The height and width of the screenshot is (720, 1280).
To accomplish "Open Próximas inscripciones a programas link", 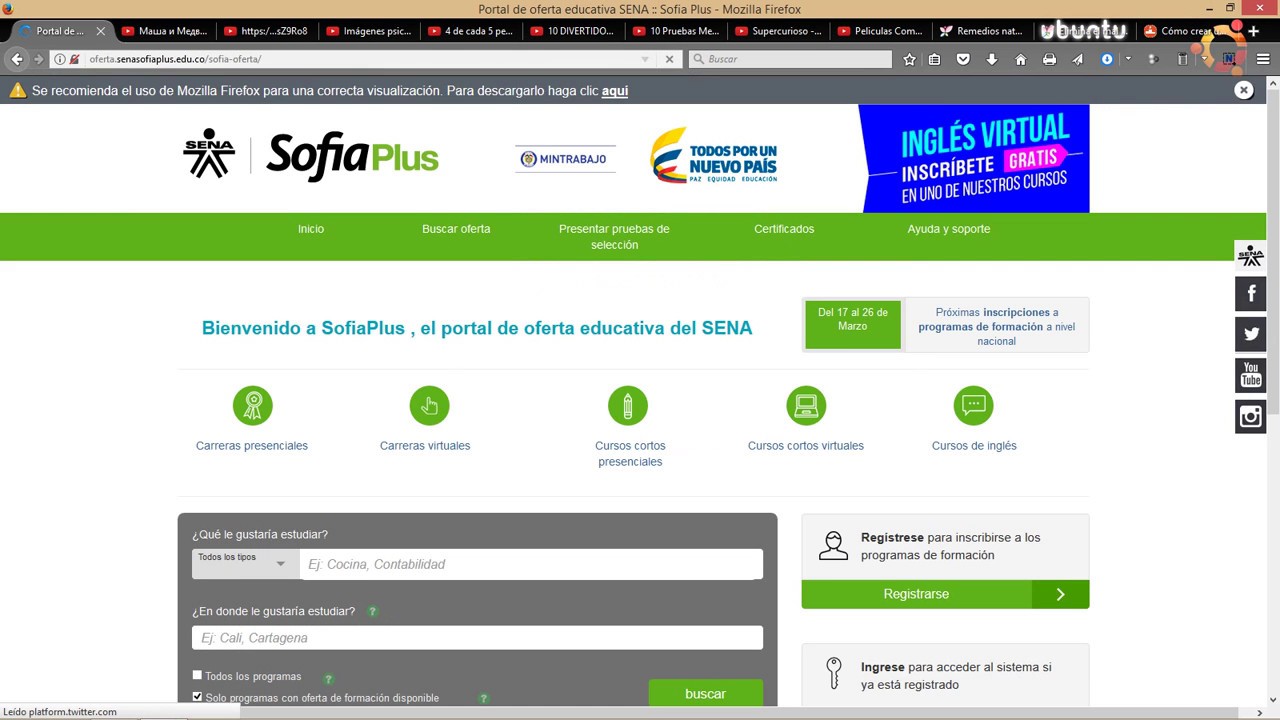I will pyautogui.click(x=996, y=326).
